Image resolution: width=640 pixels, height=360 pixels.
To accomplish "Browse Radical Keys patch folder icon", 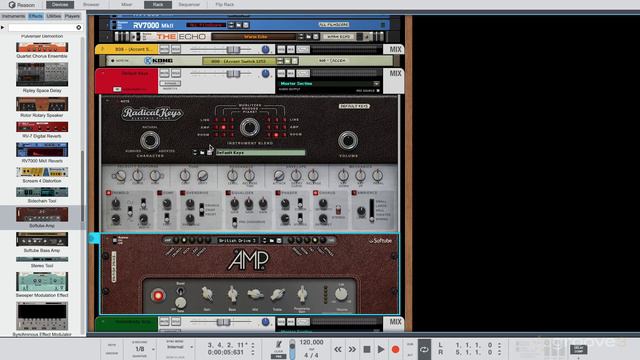I will [202, 152].
